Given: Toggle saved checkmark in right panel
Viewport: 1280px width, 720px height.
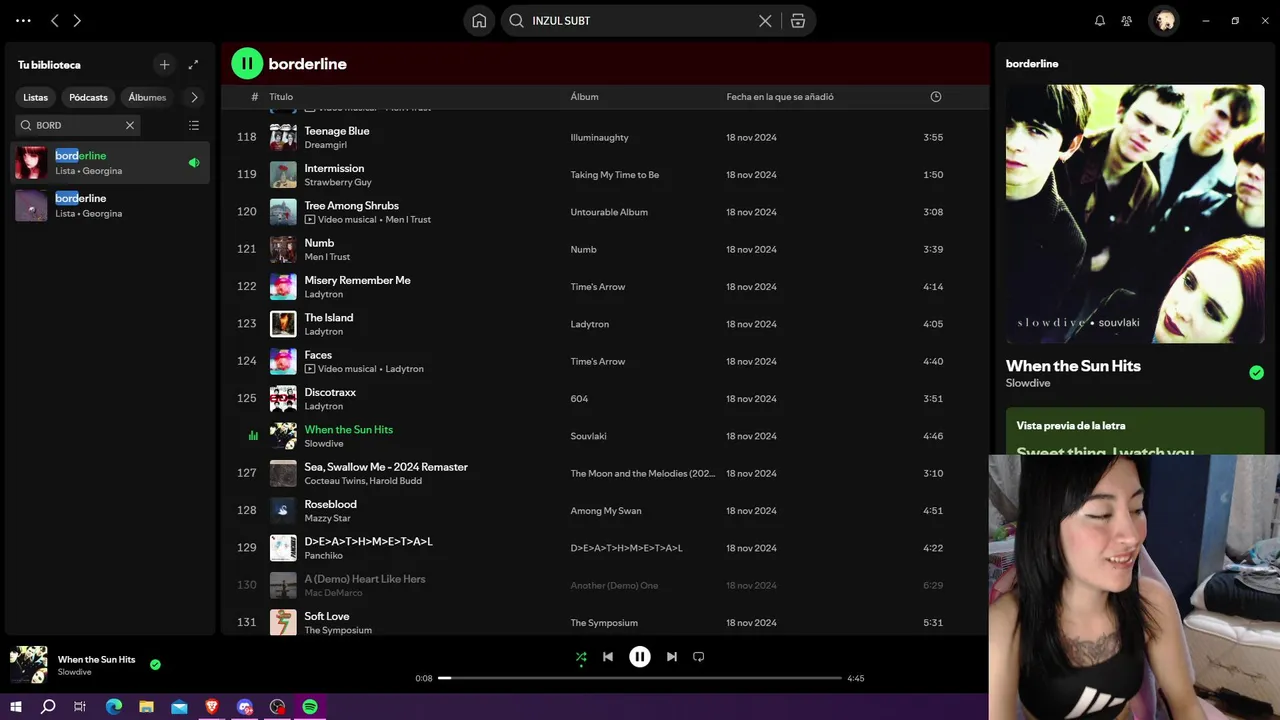Looking at the screenshot, I should (x=1256, y=372).
